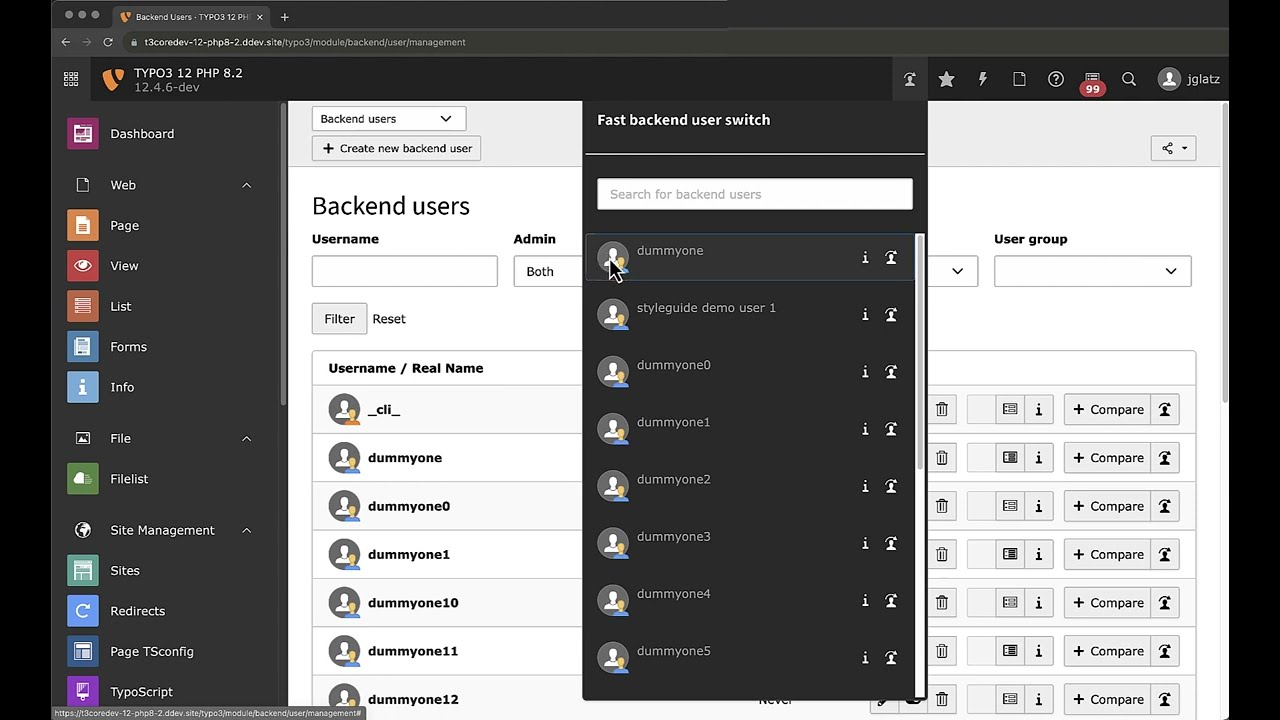Apply the Filter button

(339, 319)
